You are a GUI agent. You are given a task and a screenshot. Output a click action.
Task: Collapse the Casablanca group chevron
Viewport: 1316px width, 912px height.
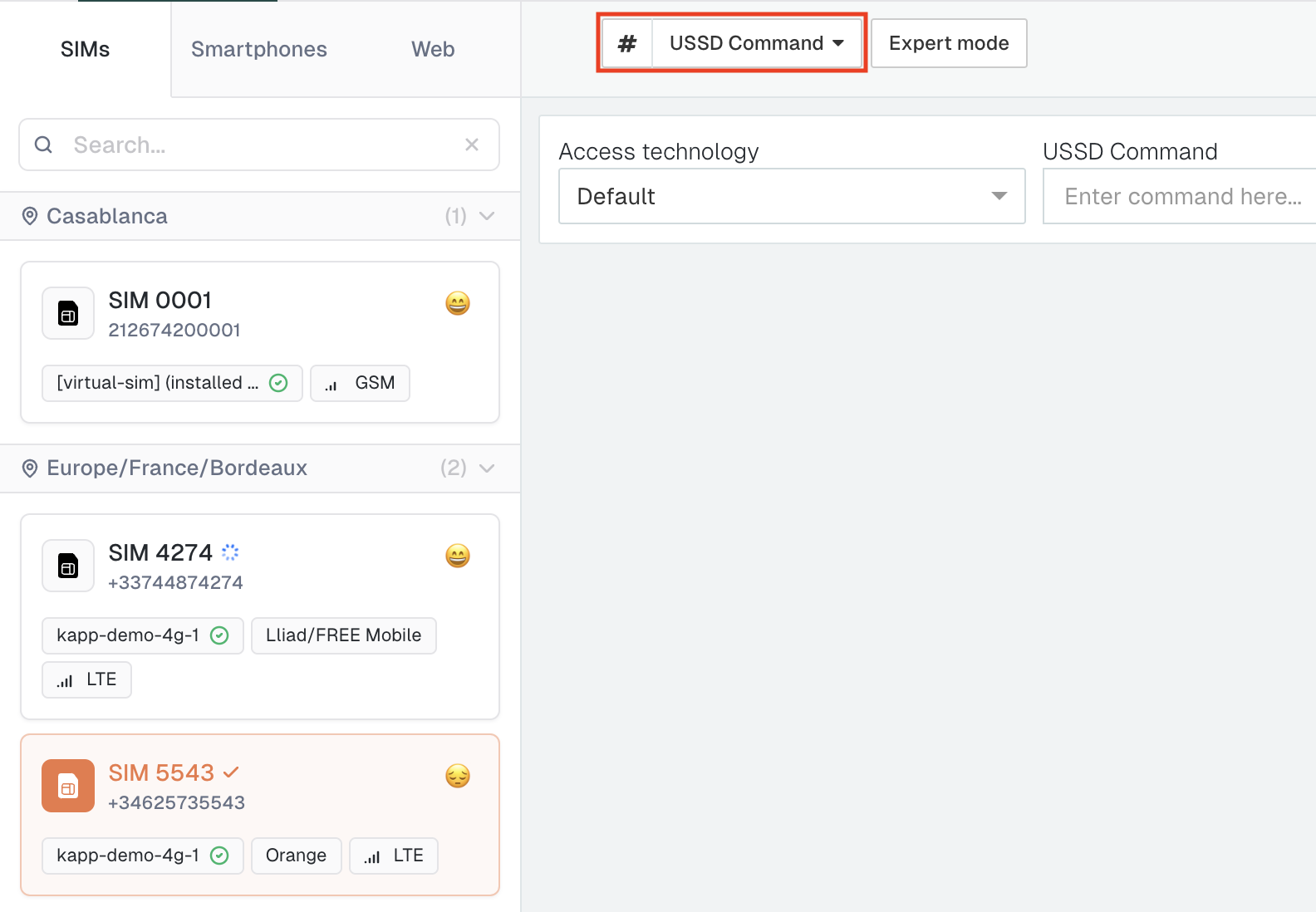pyautogui.click(x=488, y=217)
